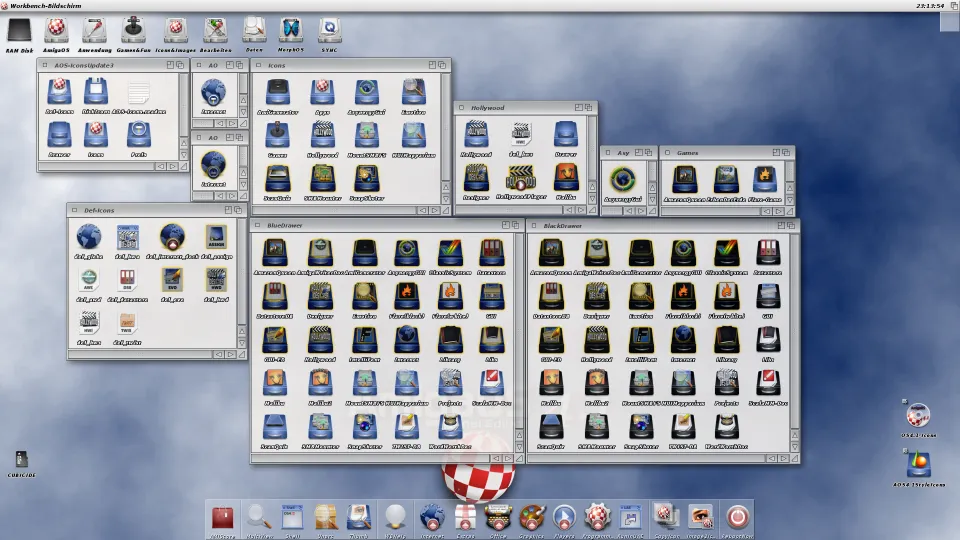
Task: Open the RAM Disk volume icon
Action: (19, 31)
